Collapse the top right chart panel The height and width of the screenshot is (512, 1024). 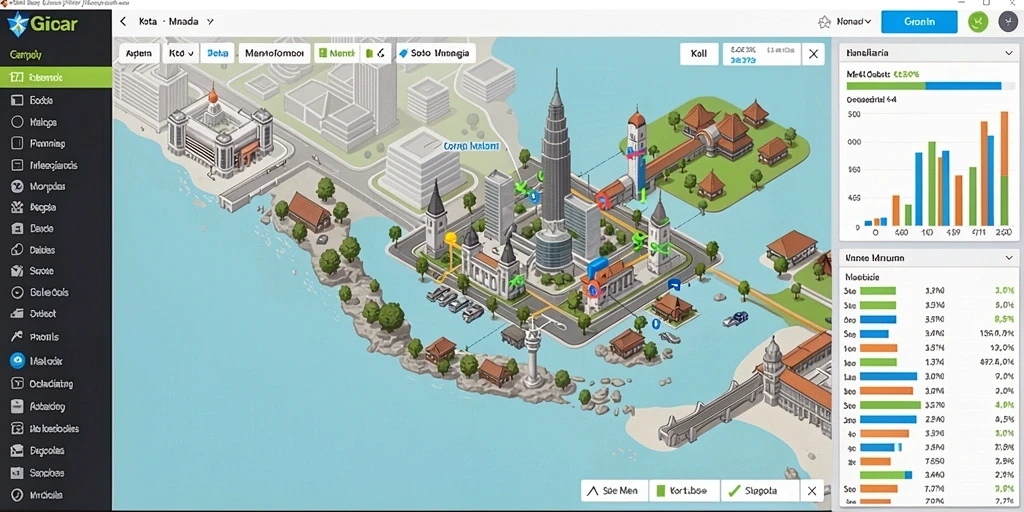[x=1009, y=53]
